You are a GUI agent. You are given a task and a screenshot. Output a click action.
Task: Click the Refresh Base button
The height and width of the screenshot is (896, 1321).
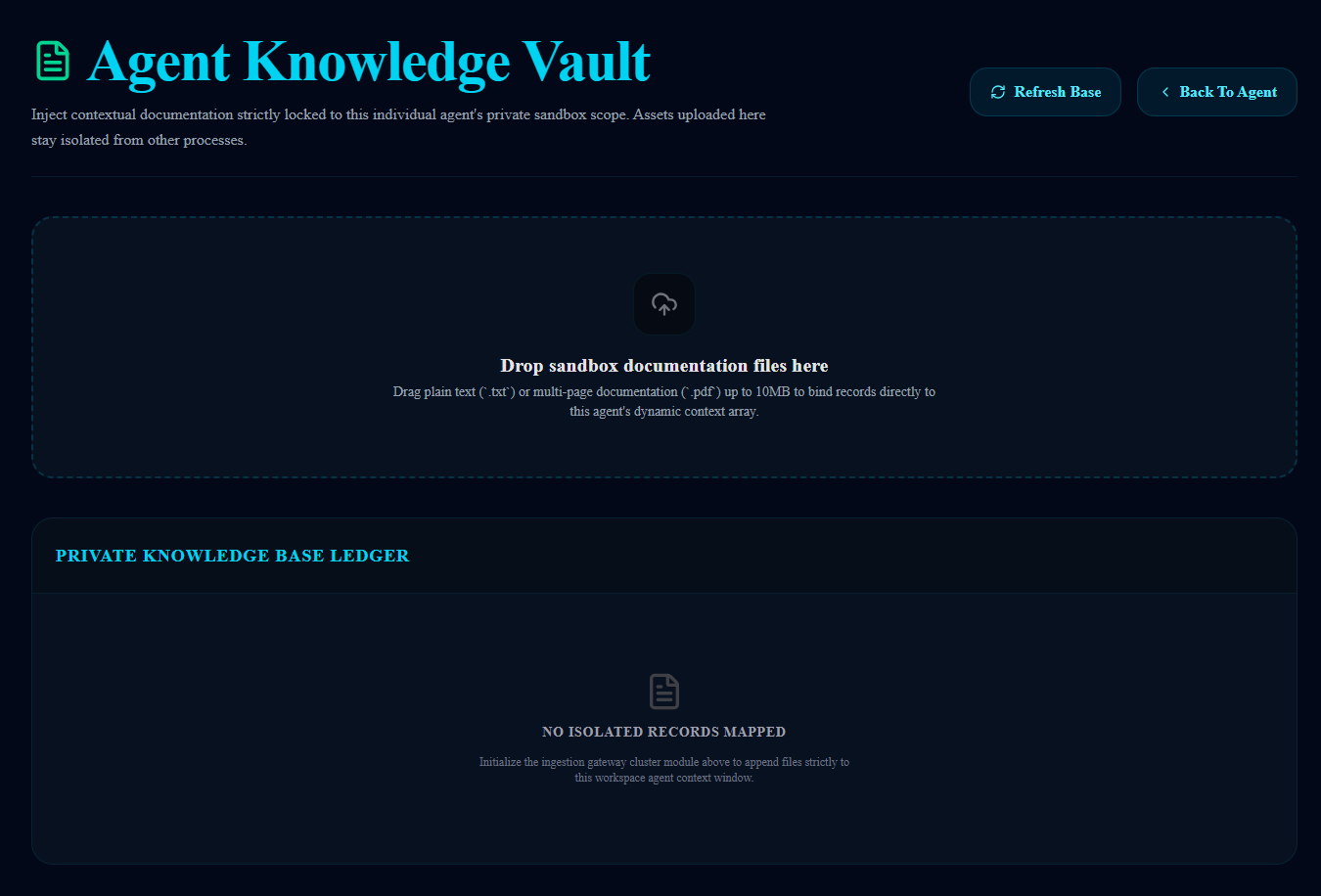point(1045,92)
